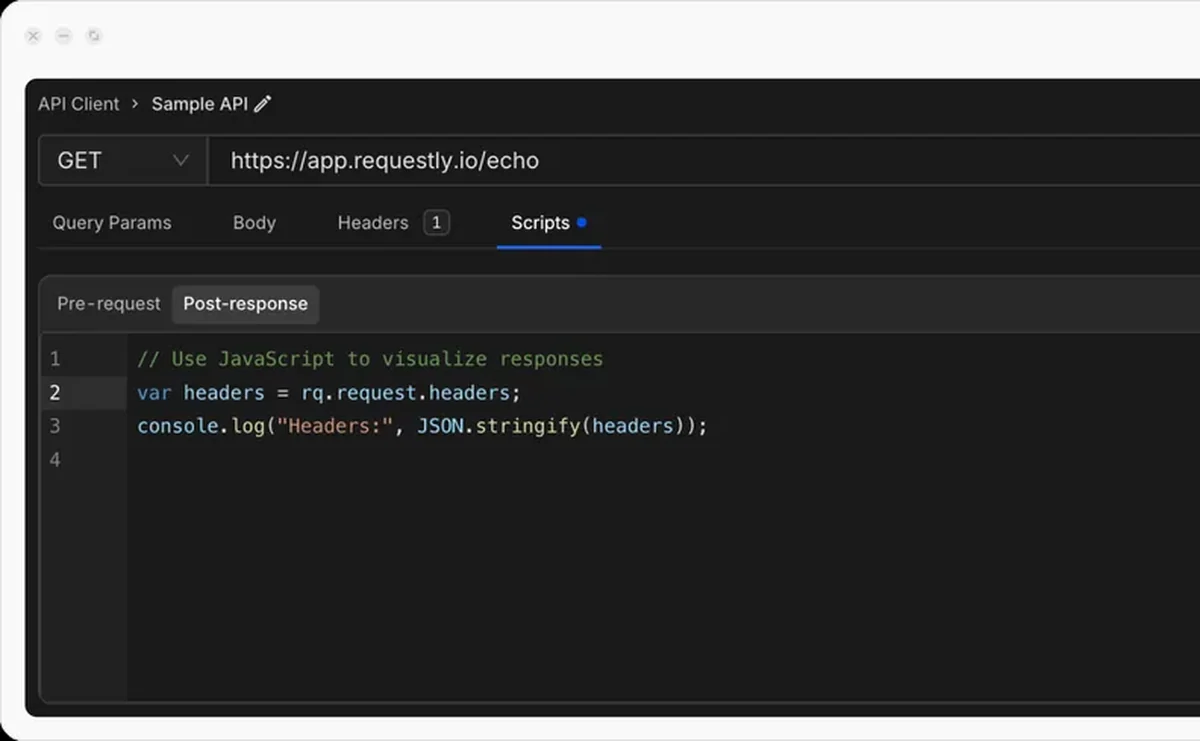Select the Post-response script tab
The width and height of the screenshot is (1200, 741).
pyautogui.click(x=245, y=304)
